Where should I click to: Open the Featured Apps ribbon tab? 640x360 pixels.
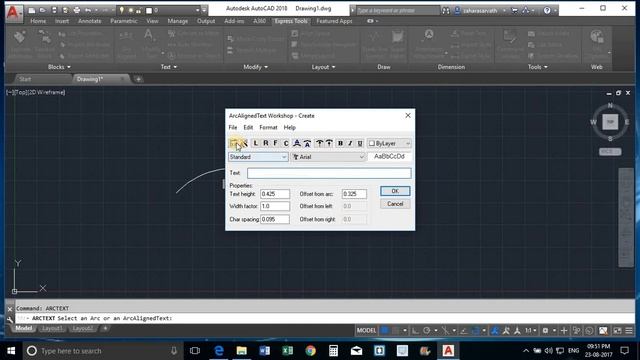coord(334,21)
